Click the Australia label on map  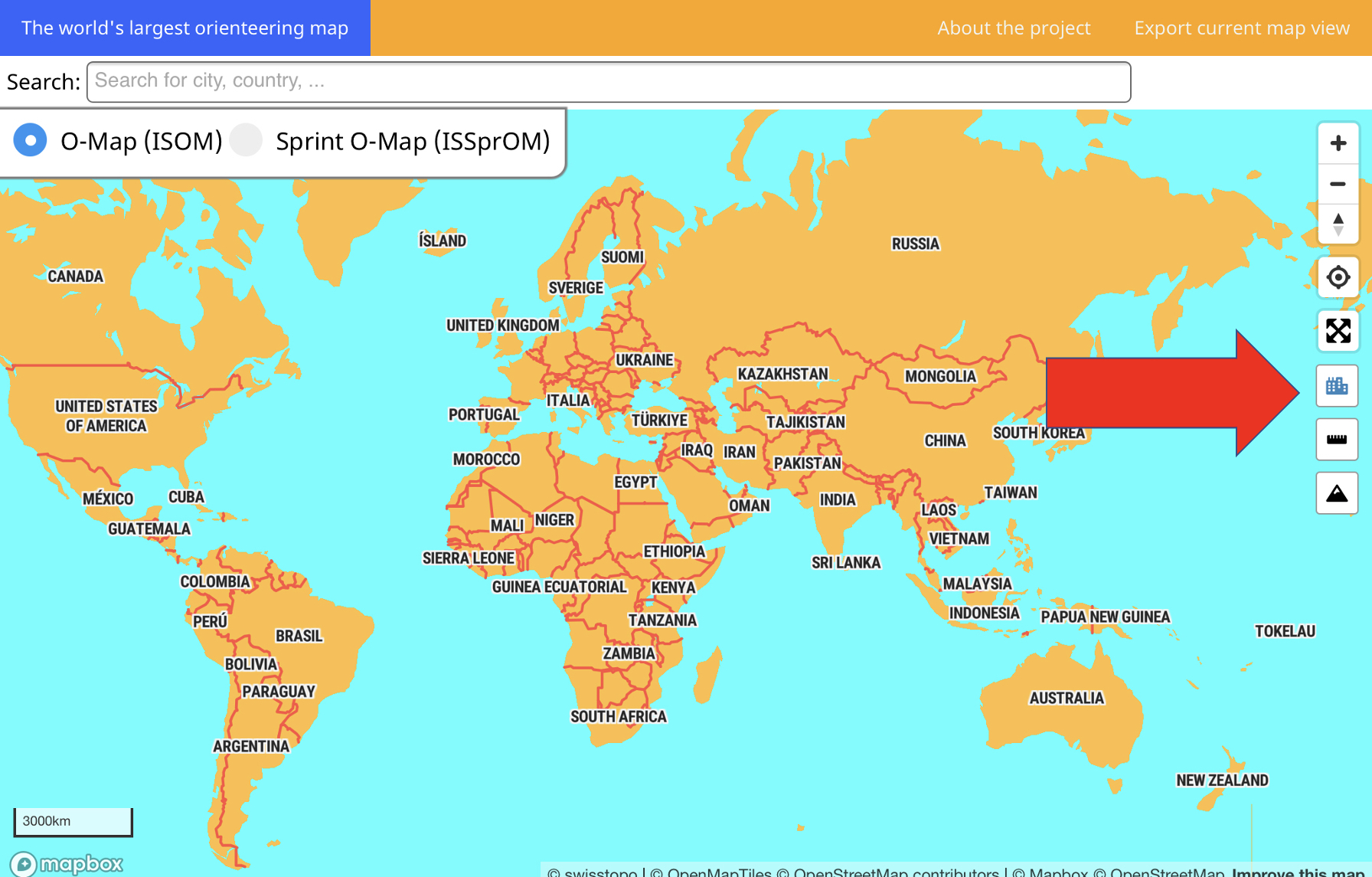(1066, 698)
